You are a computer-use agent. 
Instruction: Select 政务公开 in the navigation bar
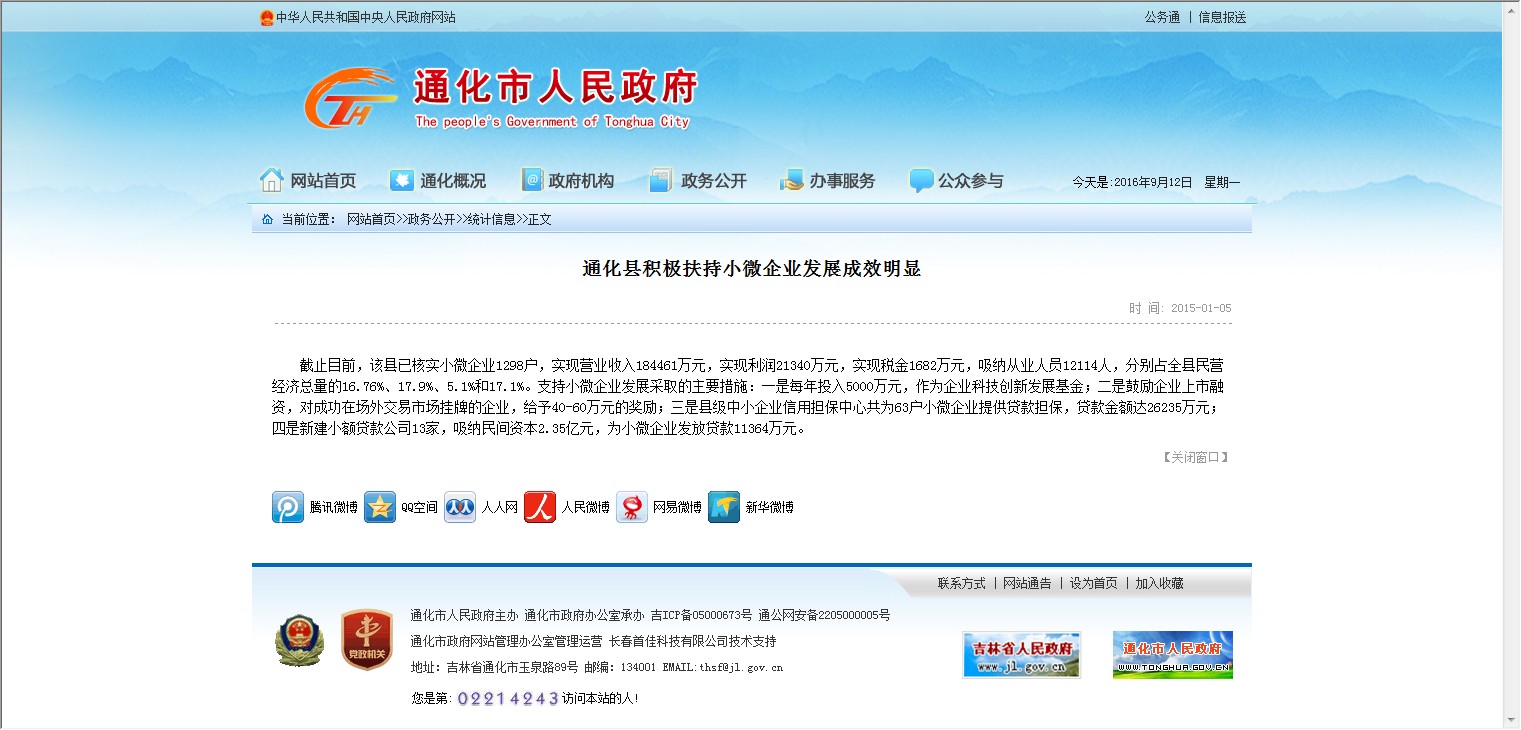pos(698,181)
